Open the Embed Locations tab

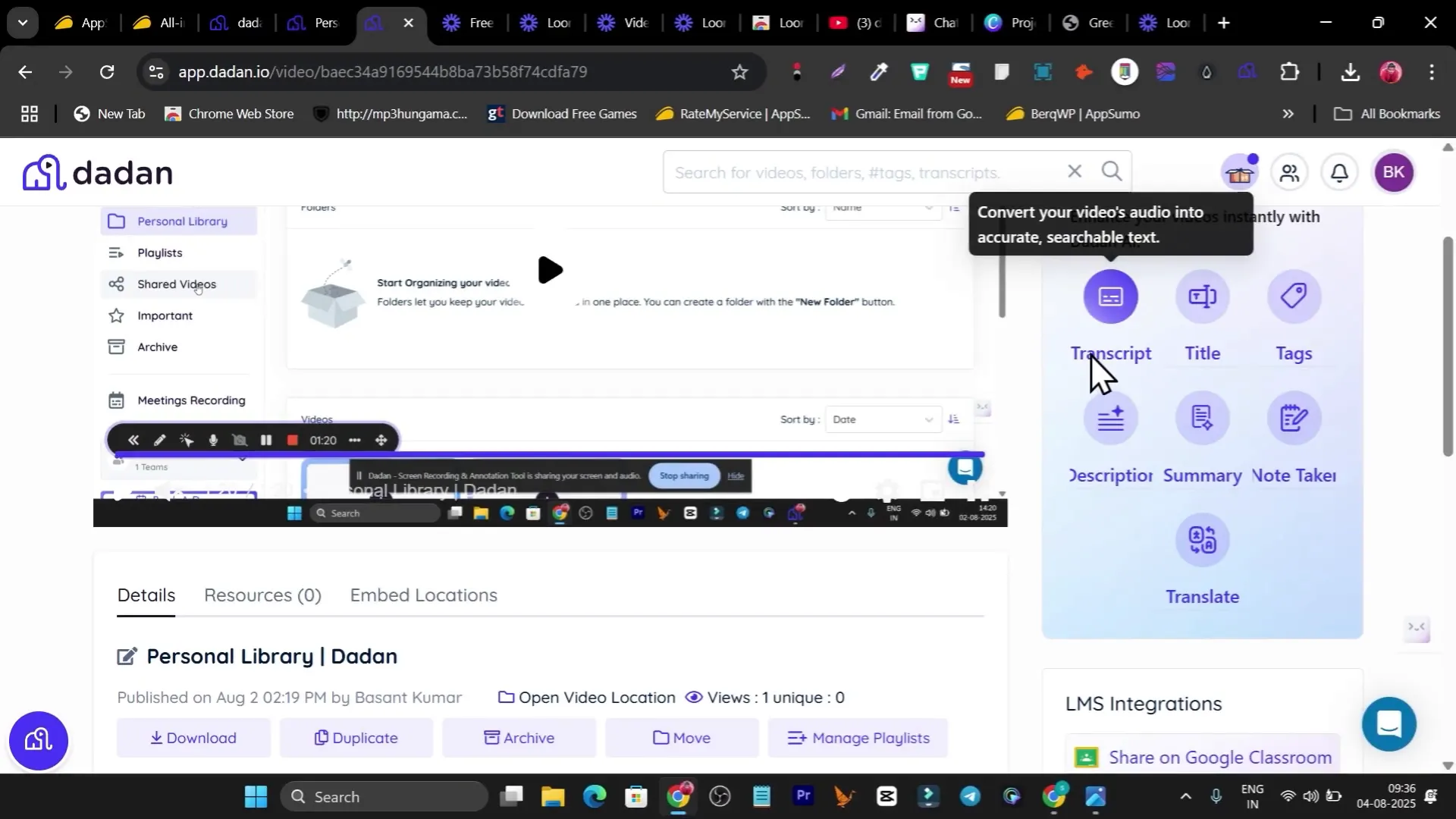[x=423, y=595]
